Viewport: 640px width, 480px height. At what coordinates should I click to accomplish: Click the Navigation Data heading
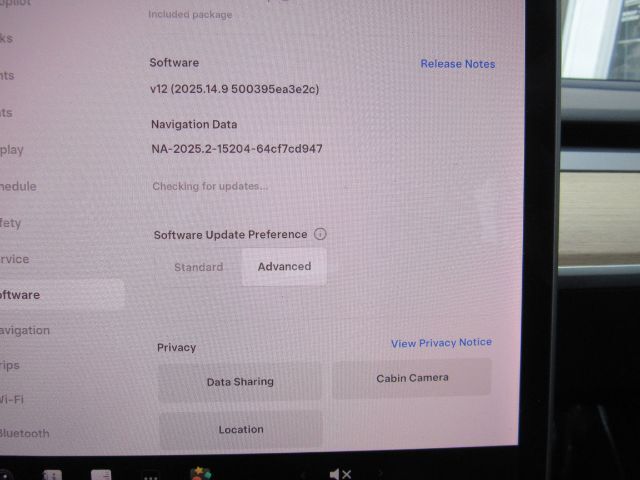coord(194,124)
